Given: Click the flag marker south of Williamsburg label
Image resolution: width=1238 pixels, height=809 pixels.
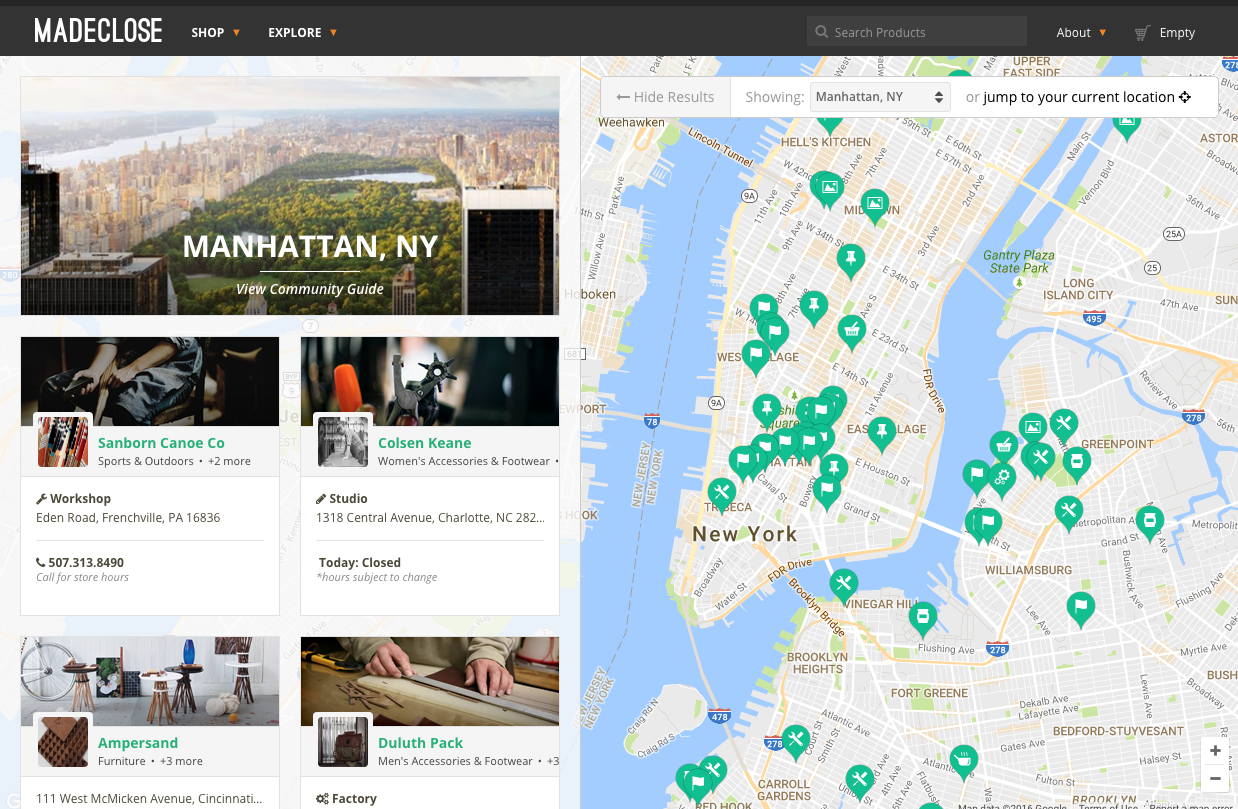Looking at the screenshot, I should 1080,607.
